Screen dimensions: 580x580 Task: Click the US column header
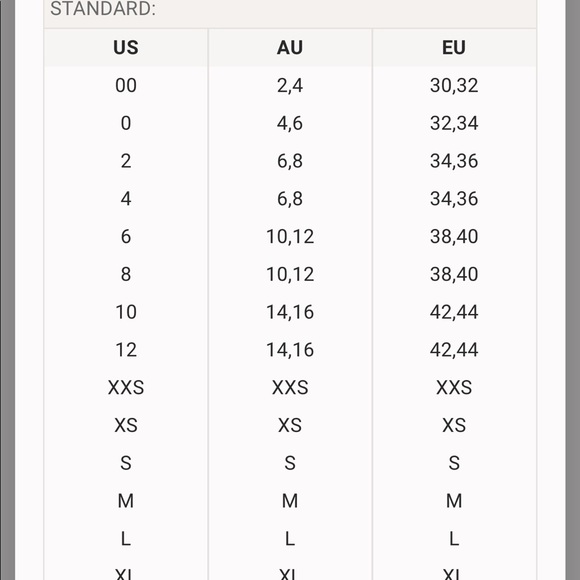point(126,48)
